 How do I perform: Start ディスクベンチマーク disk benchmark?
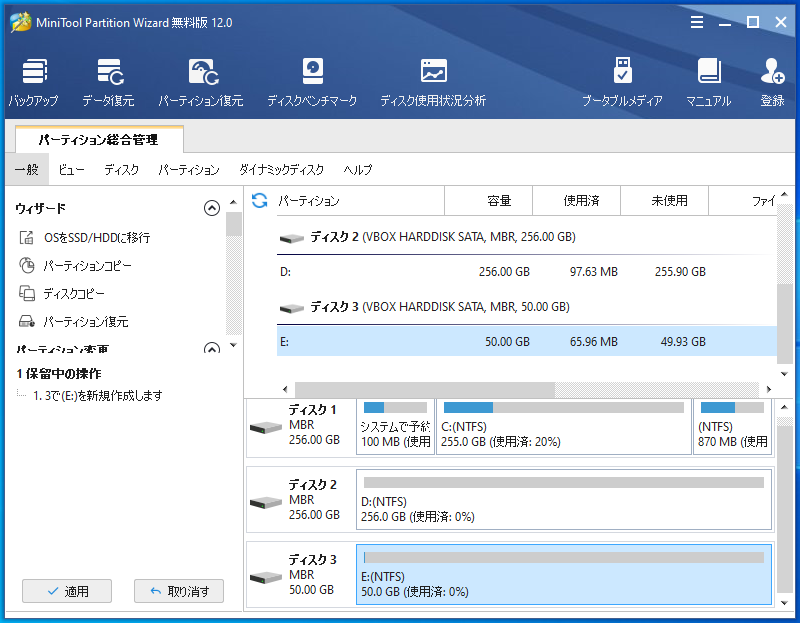[312, 83]
